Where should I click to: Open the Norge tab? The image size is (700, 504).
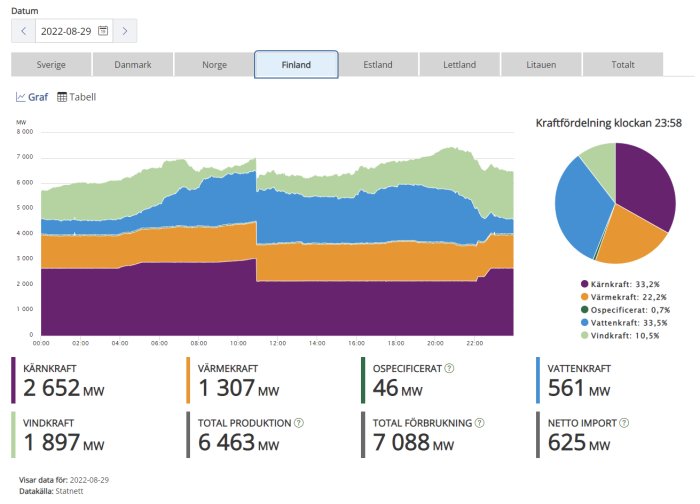pyautogui.click(x=214, y=65)
